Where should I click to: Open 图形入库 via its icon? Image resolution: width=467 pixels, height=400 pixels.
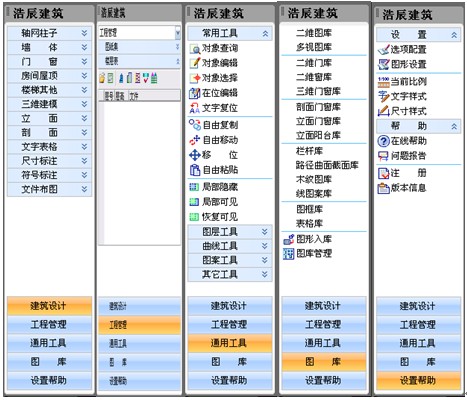289,239
